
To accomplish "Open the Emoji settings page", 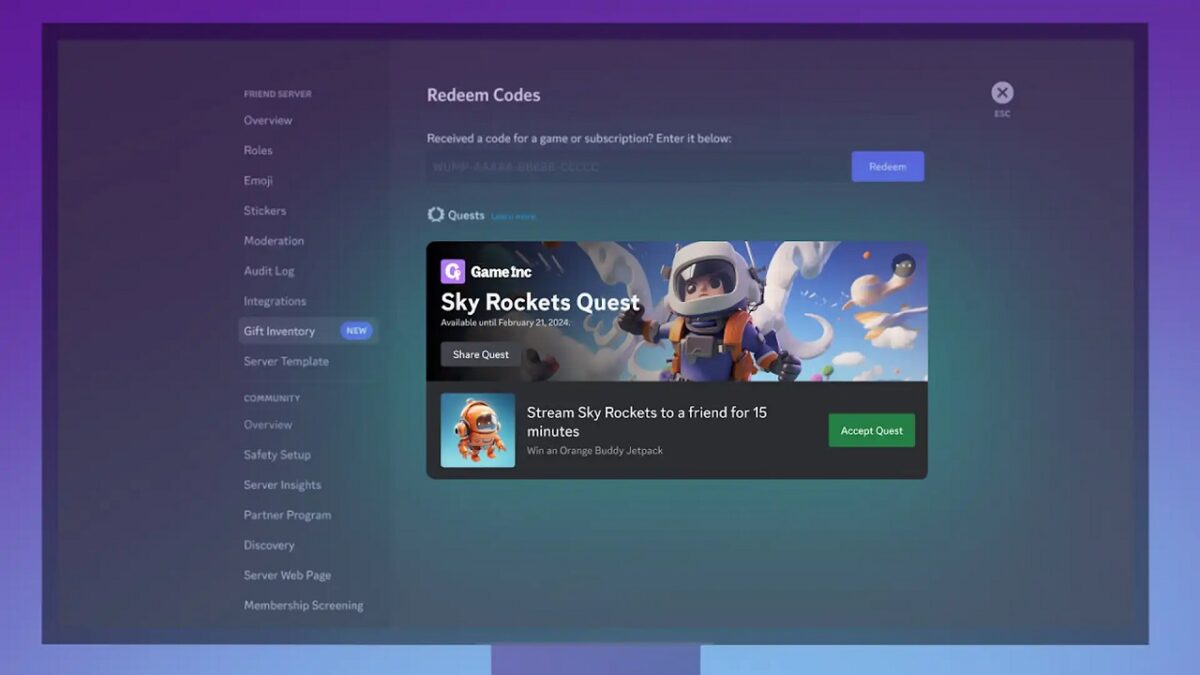I will coord(257,180).
